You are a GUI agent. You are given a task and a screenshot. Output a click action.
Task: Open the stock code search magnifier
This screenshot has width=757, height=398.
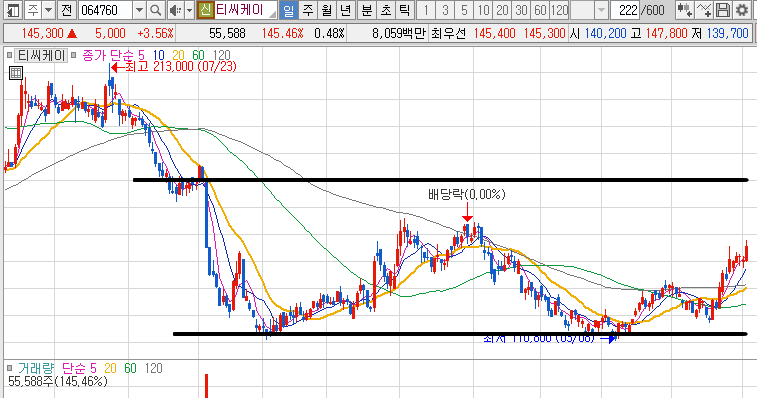155,10
